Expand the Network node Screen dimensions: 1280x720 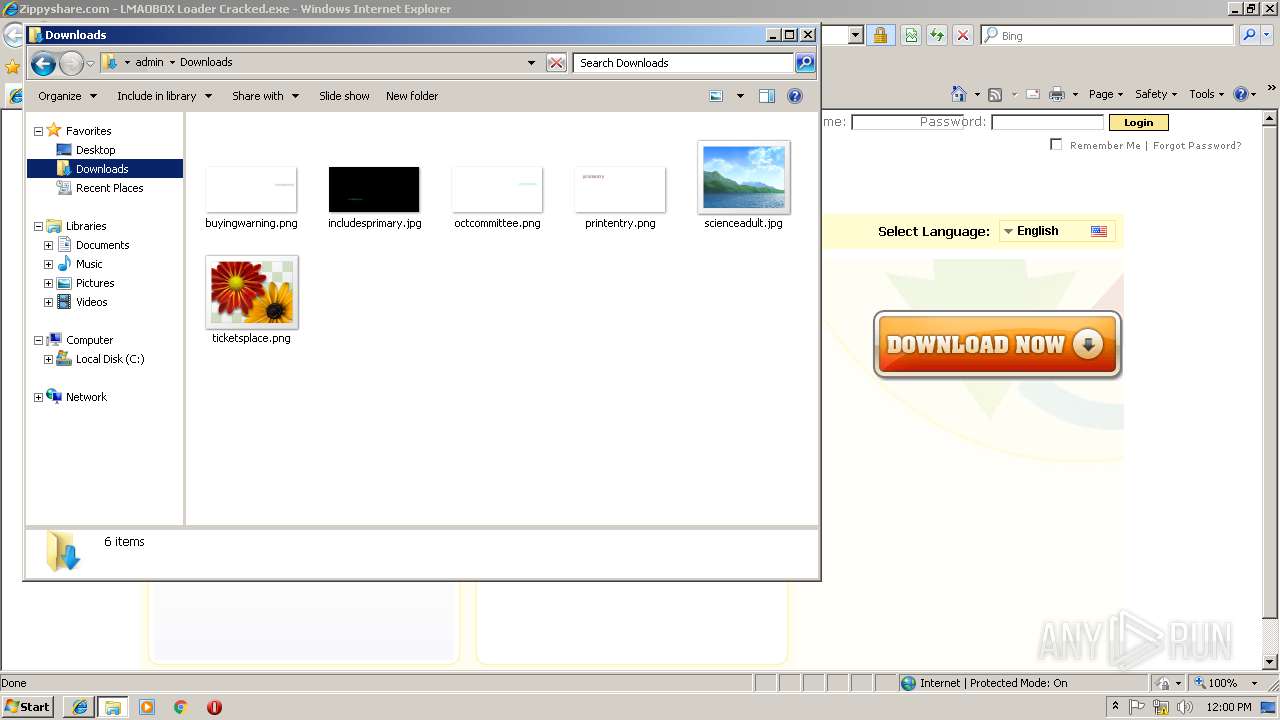tap(38, 397)
